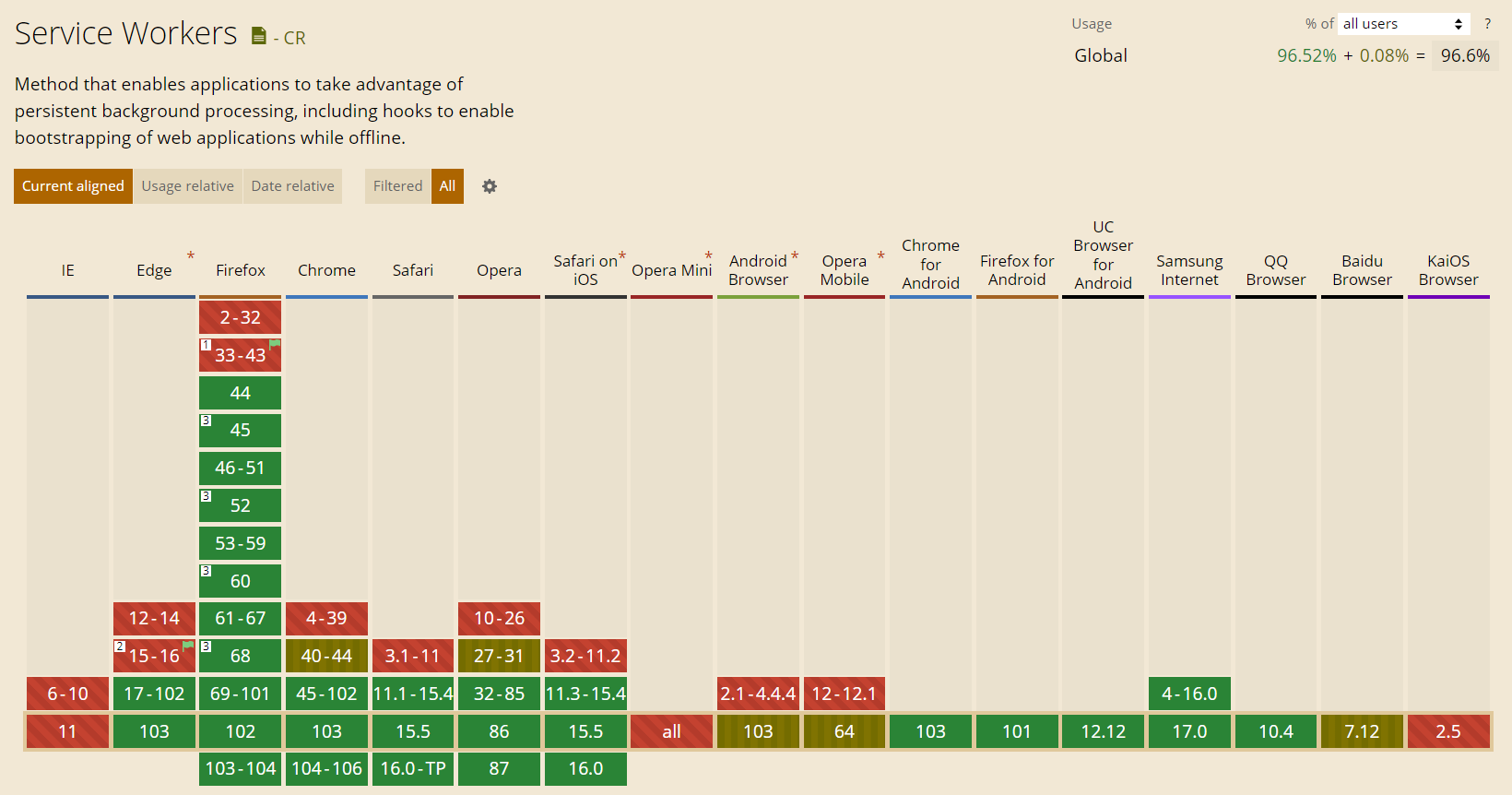Image resolution: width=1512 pixels, height=795 pixels.
Task: Click the Opera column header
Action: (499, 270)
